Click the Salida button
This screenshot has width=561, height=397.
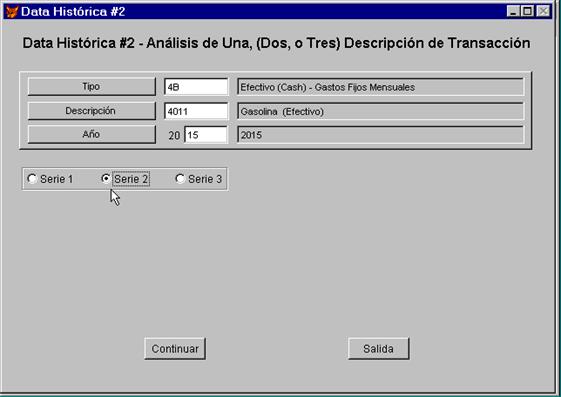[379, 349]
